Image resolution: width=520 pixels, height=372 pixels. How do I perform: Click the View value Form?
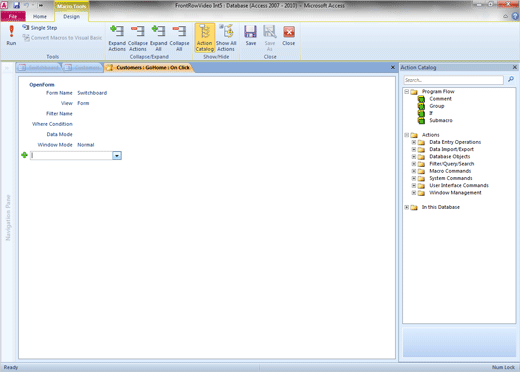point(83,103)
